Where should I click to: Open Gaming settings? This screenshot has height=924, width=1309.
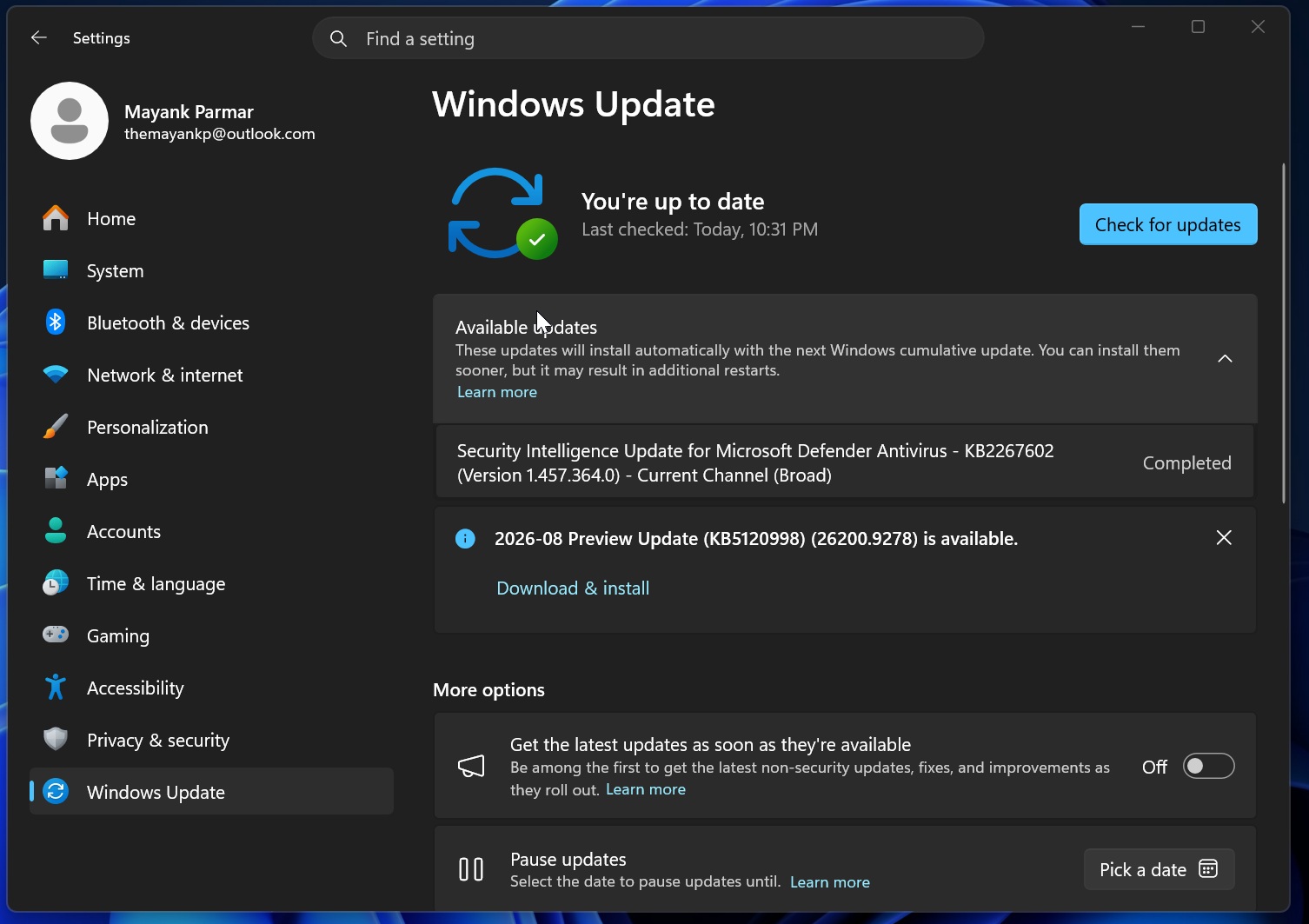click(x=211, y=635)
